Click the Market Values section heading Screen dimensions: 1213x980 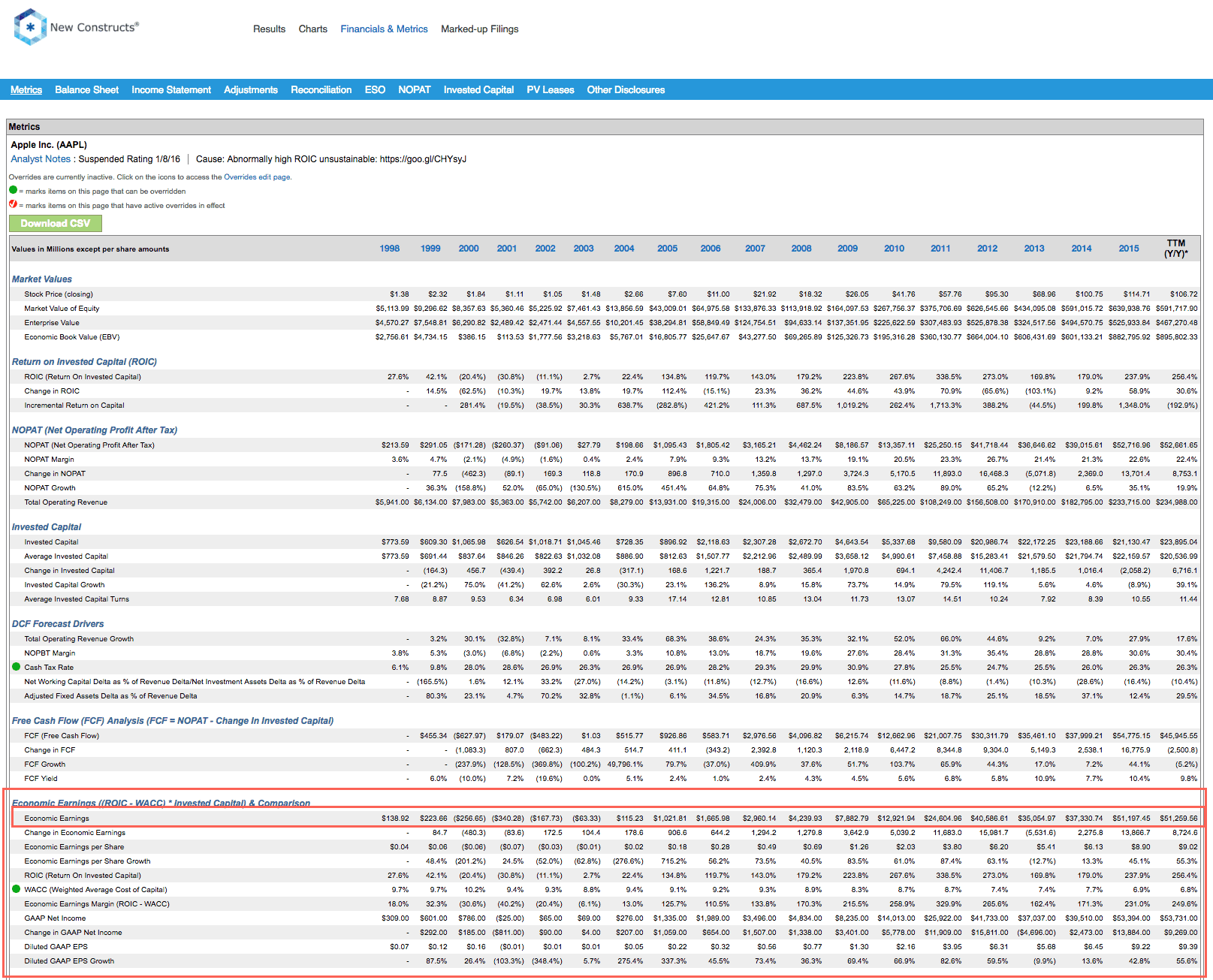[x=42, y=279]
